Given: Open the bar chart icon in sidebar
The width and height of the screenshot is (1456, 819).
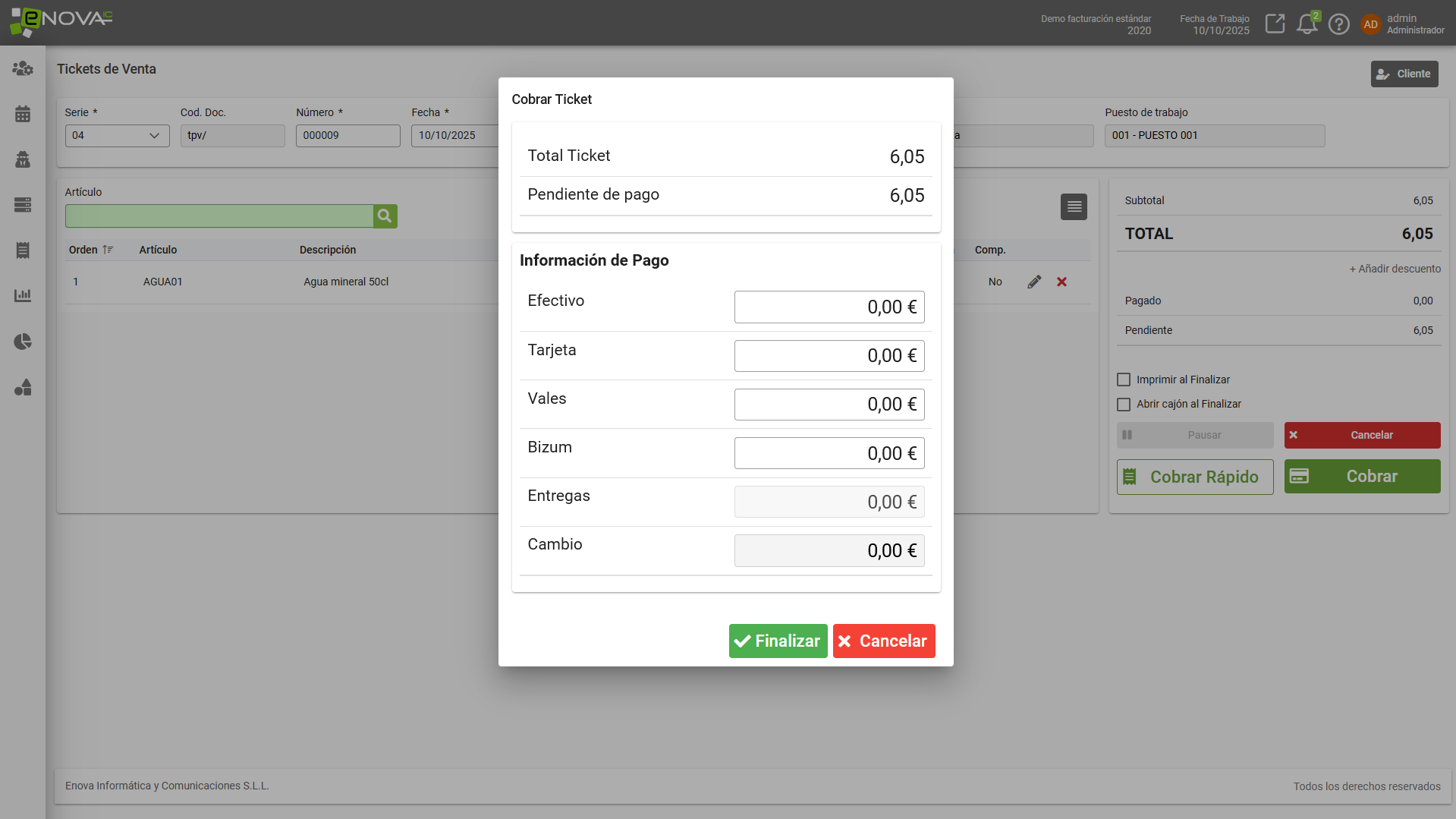Looking at the screenshot, I should point(23,295).
